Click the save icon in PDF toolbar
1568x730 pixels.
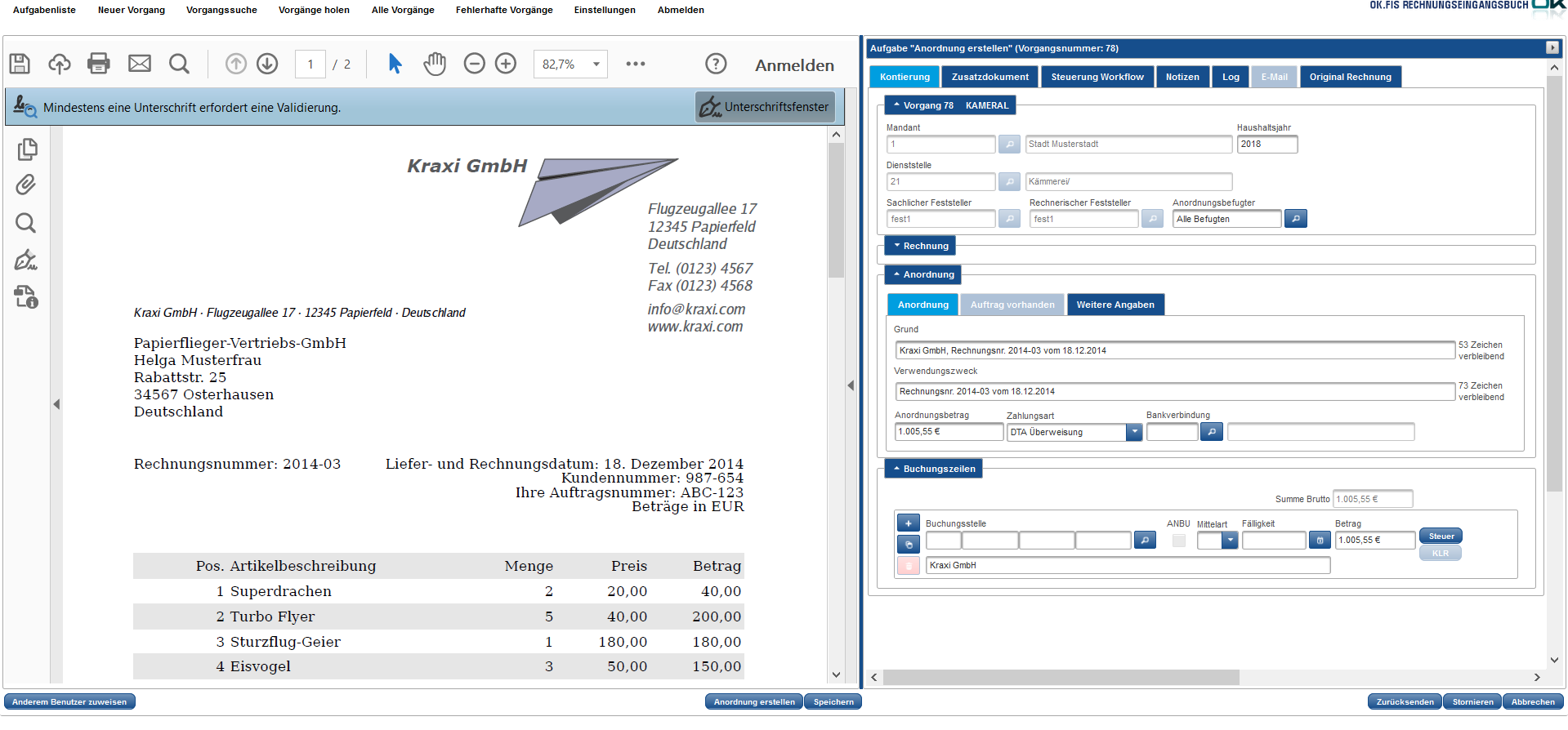[x=20, y=64]
